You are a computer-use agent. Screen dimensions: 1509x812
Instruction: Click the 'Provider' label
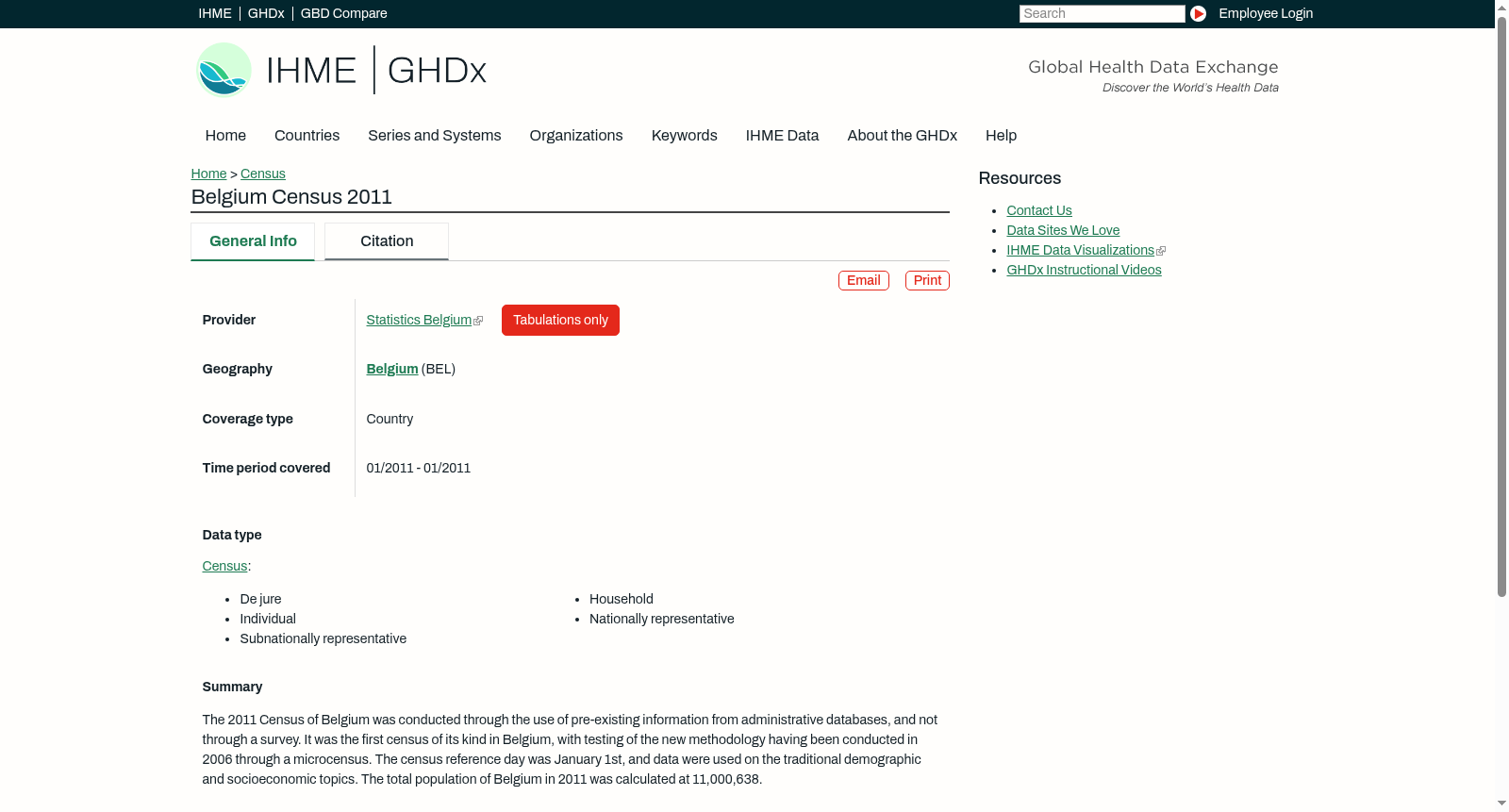pyautogui.click(x=229, y=320)
